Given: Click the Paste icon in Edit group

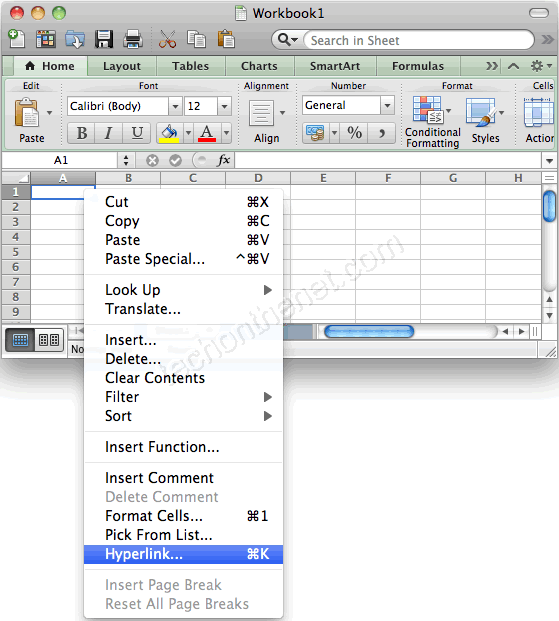Looking at the screenshot, I should click(26, 113).
